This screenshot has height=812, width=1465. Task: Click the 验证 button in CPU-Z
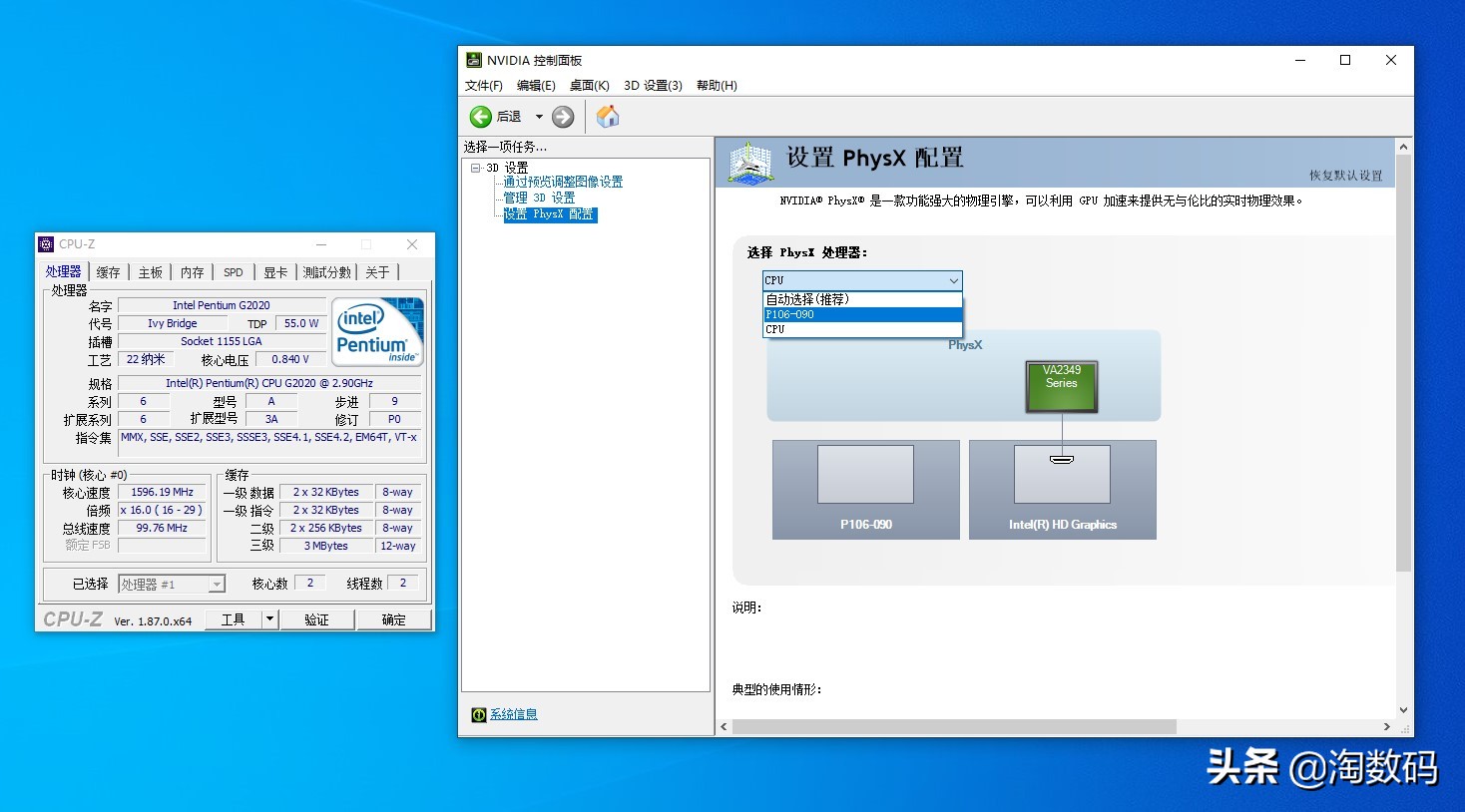(x=317, y=618)
